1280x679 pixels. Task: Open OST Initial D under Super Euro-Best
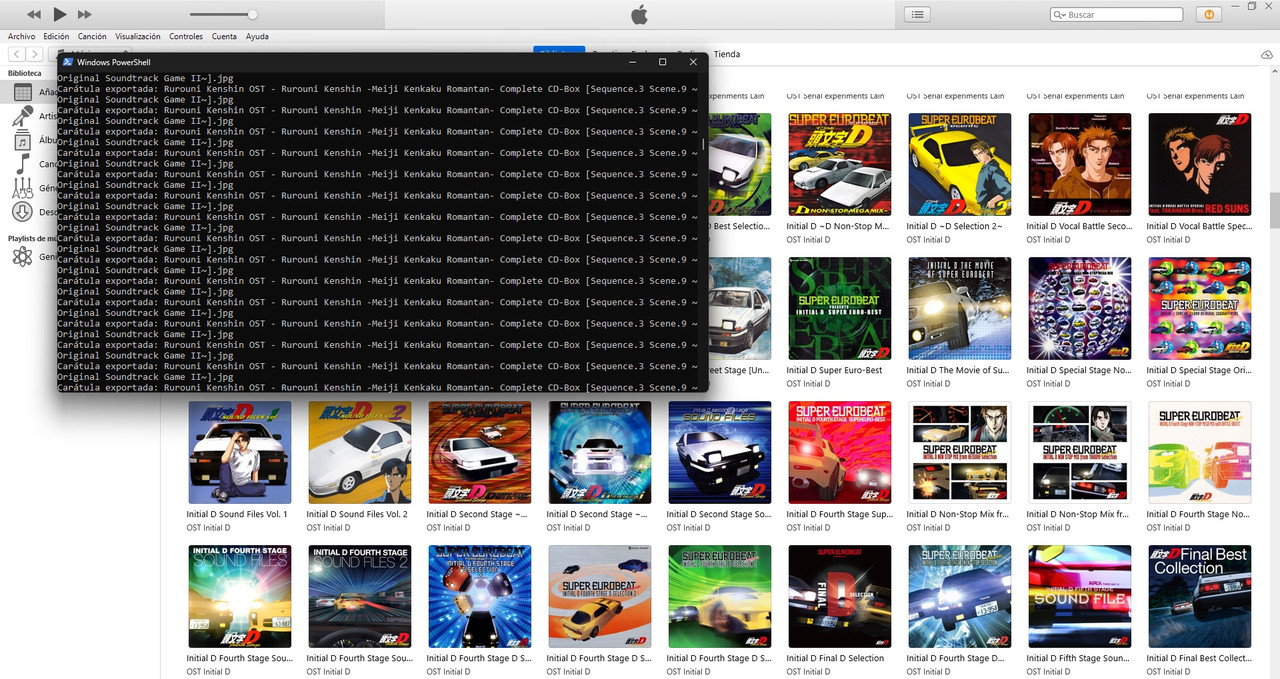[x=808, y=384]
